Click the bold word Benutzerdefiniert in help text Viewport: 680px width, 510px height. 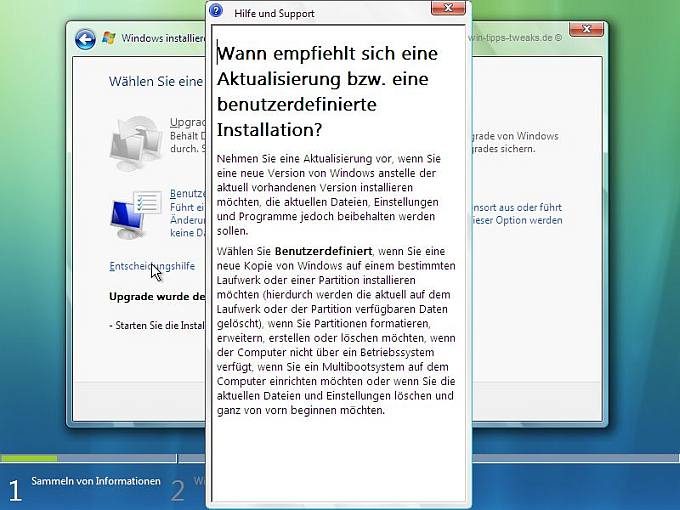click(323, 252)
